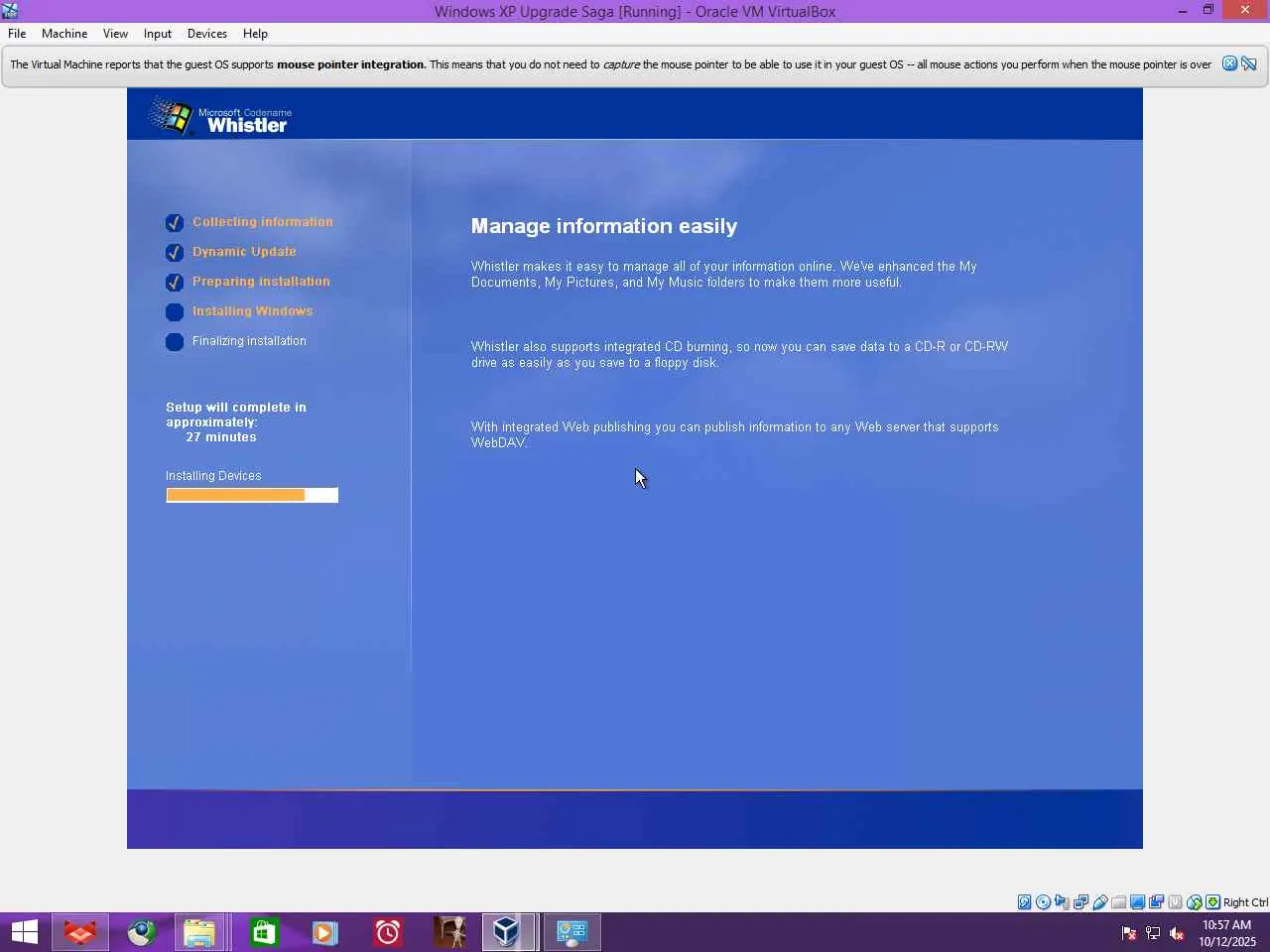Click the paragraph about CD burning
The image size is (1270, 952).
[739, 354]
